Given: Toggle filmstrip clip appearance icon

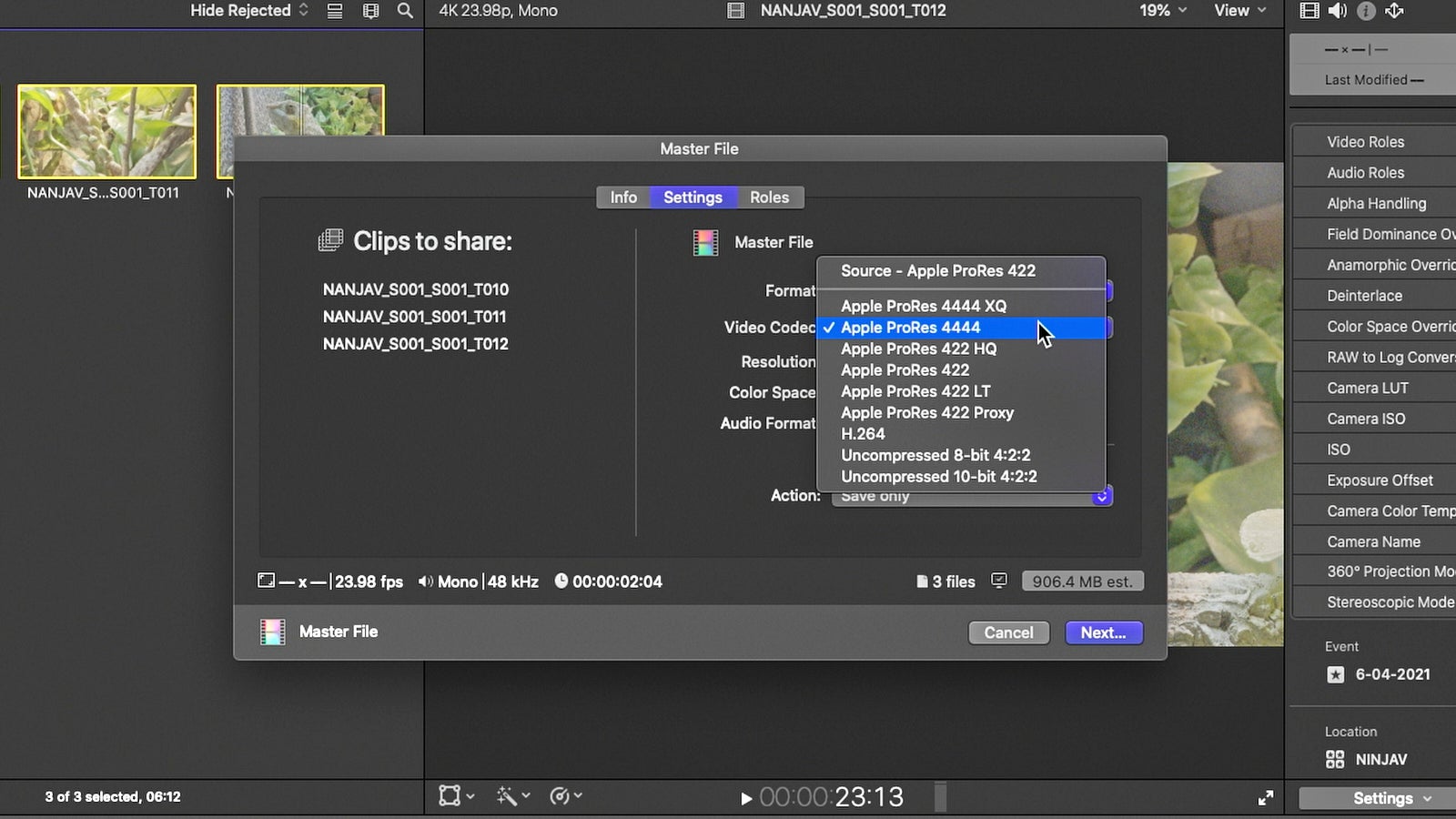Looking at the screenshot, I should pos(370,11).
